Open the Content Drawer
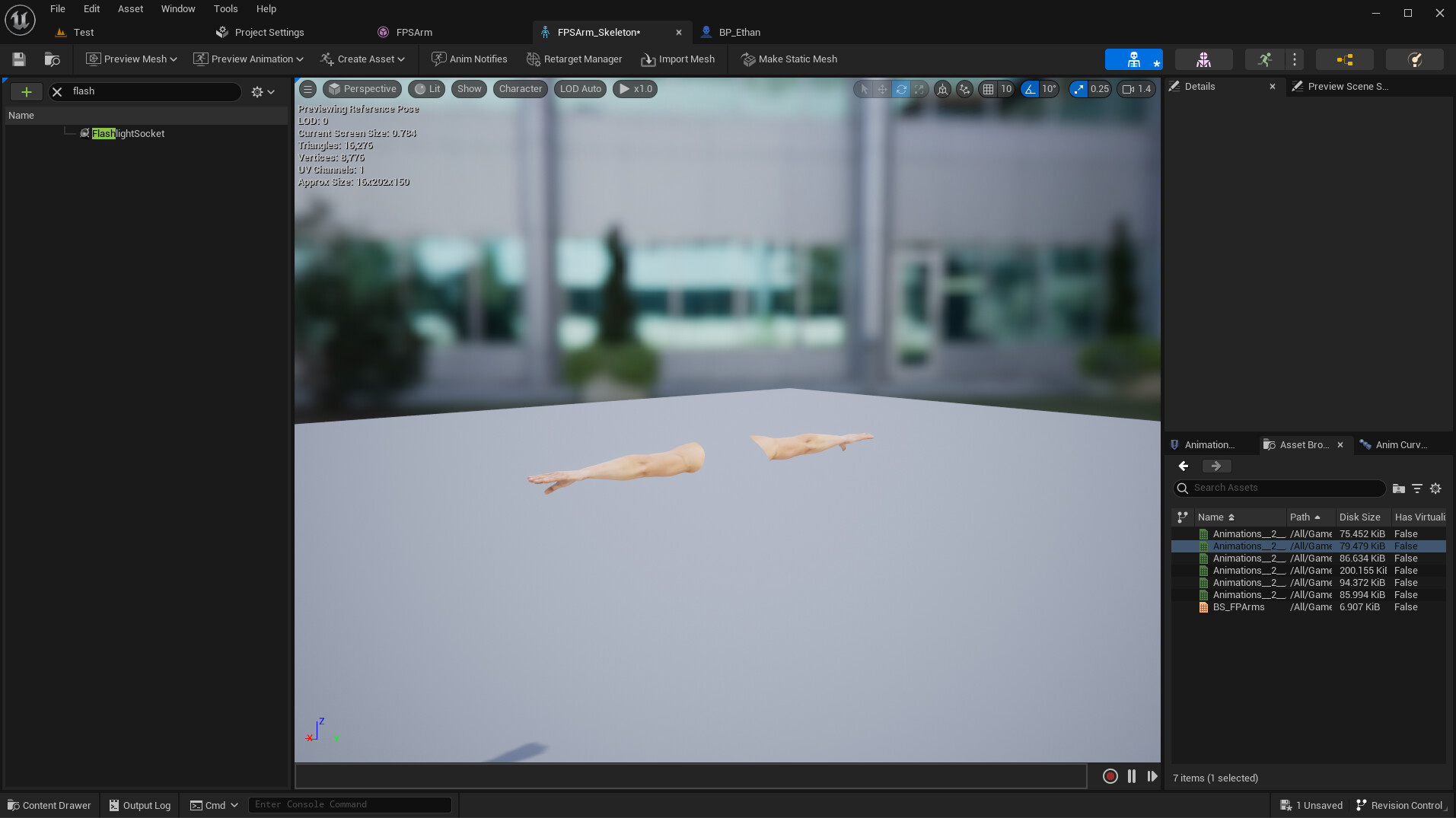The image size is (1456, 818). tap(49, 805)
